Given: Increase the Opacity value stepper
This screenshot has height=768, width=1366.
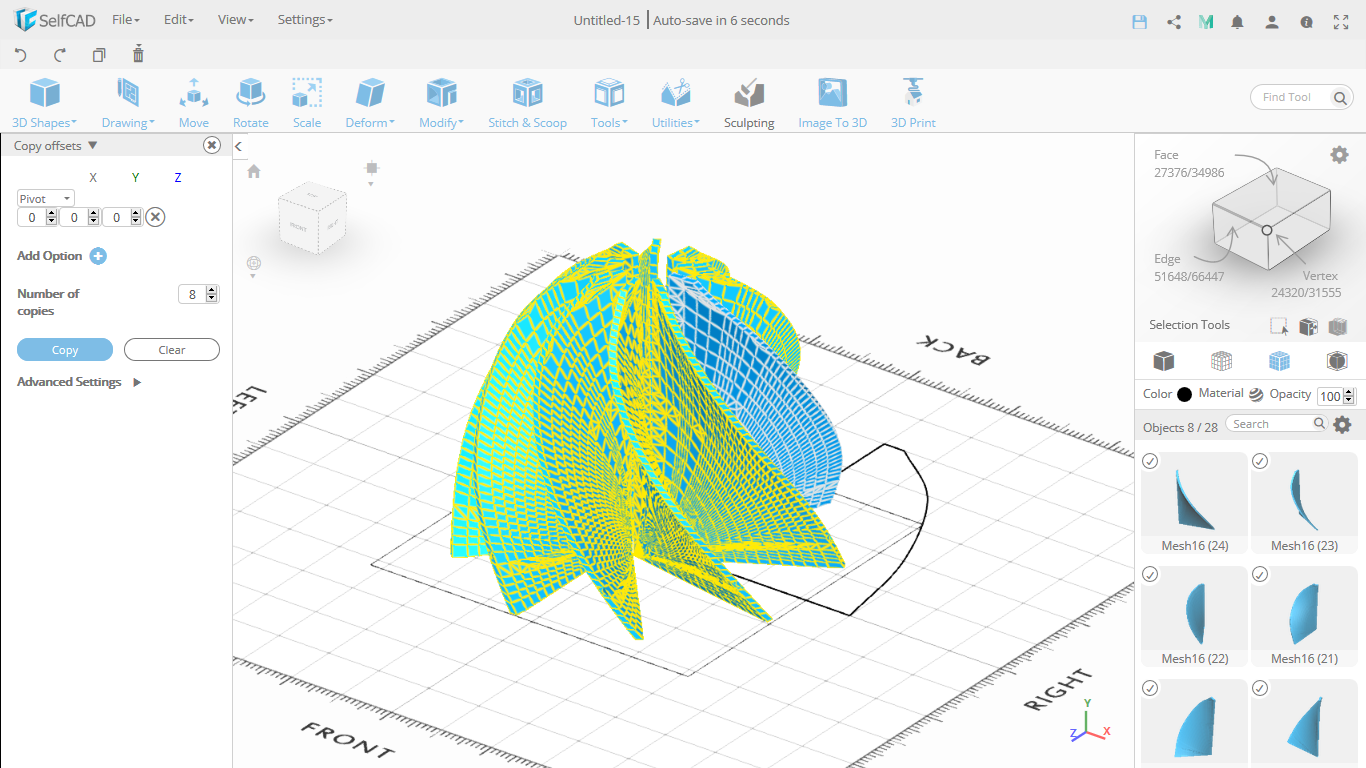Looking at the screenshot, I should (x=1348, y=392).
